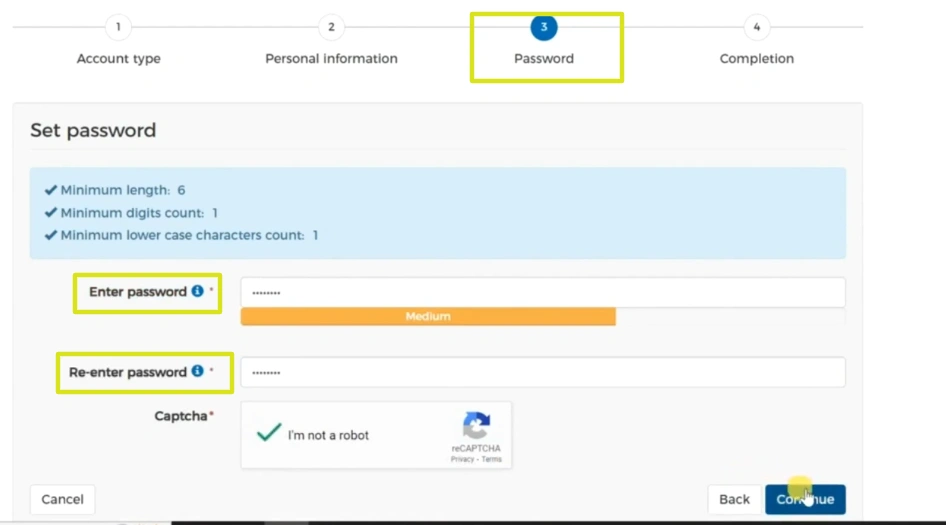Screen dimensions: 946x525
Task: Select the Personal information step label
Action: point(331,59)
